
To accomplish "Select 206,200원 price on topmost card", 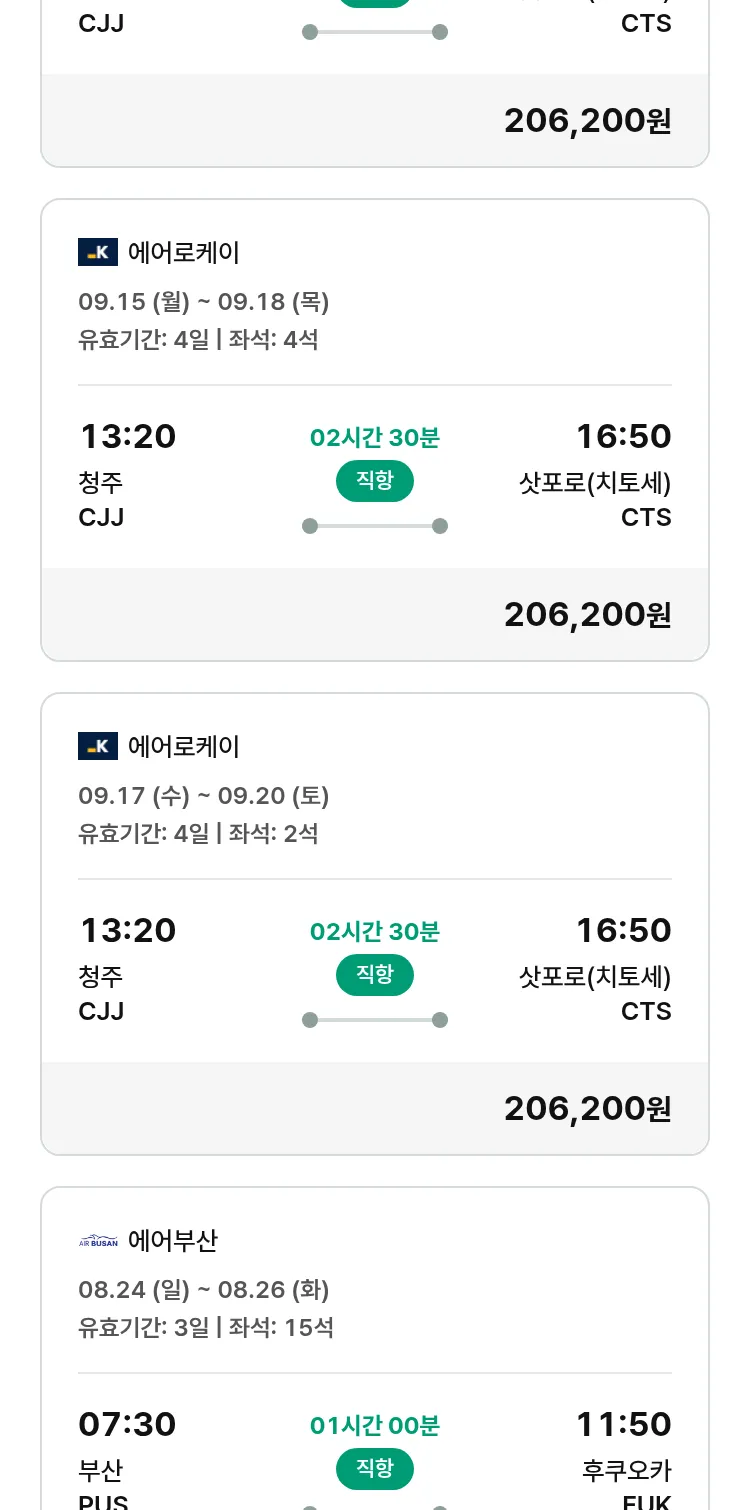I will pyautogui.click(x=587, y=121).
